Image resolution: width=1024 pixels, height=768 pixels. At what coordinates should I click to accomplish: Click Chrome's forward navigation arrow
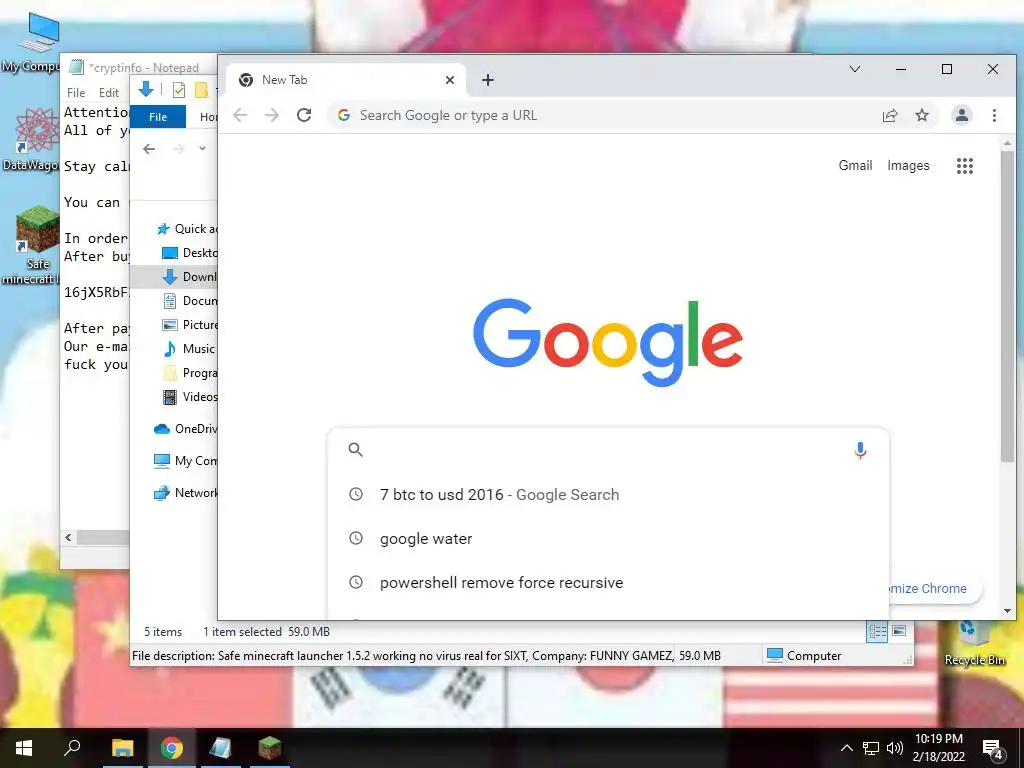pyautogui.click(x=272, y=116)
